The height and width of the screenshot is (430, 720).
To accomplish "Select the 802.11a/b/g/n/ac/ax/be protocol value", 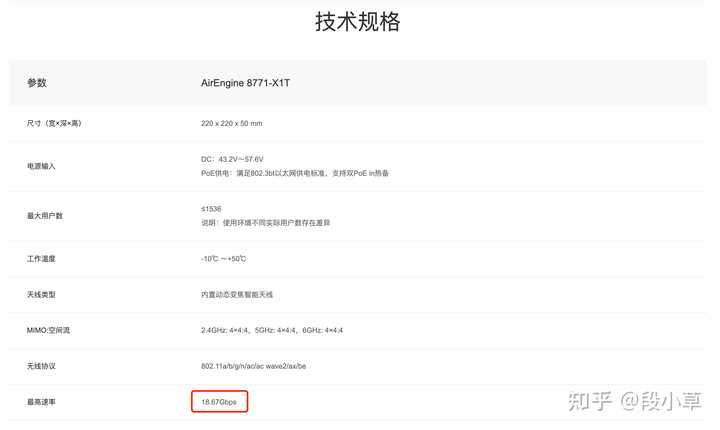I will coord(253,366).
